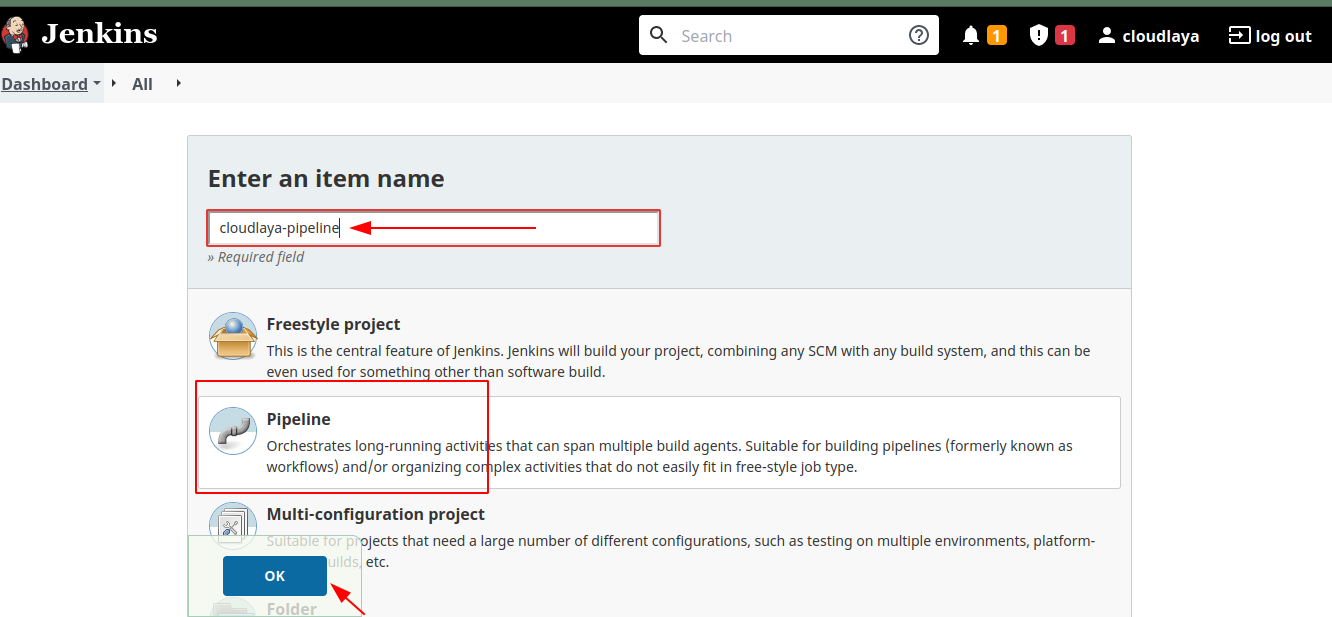The image size is (1332, 617).
Task: Choose Multi-configuration project title
Action: 376,514
